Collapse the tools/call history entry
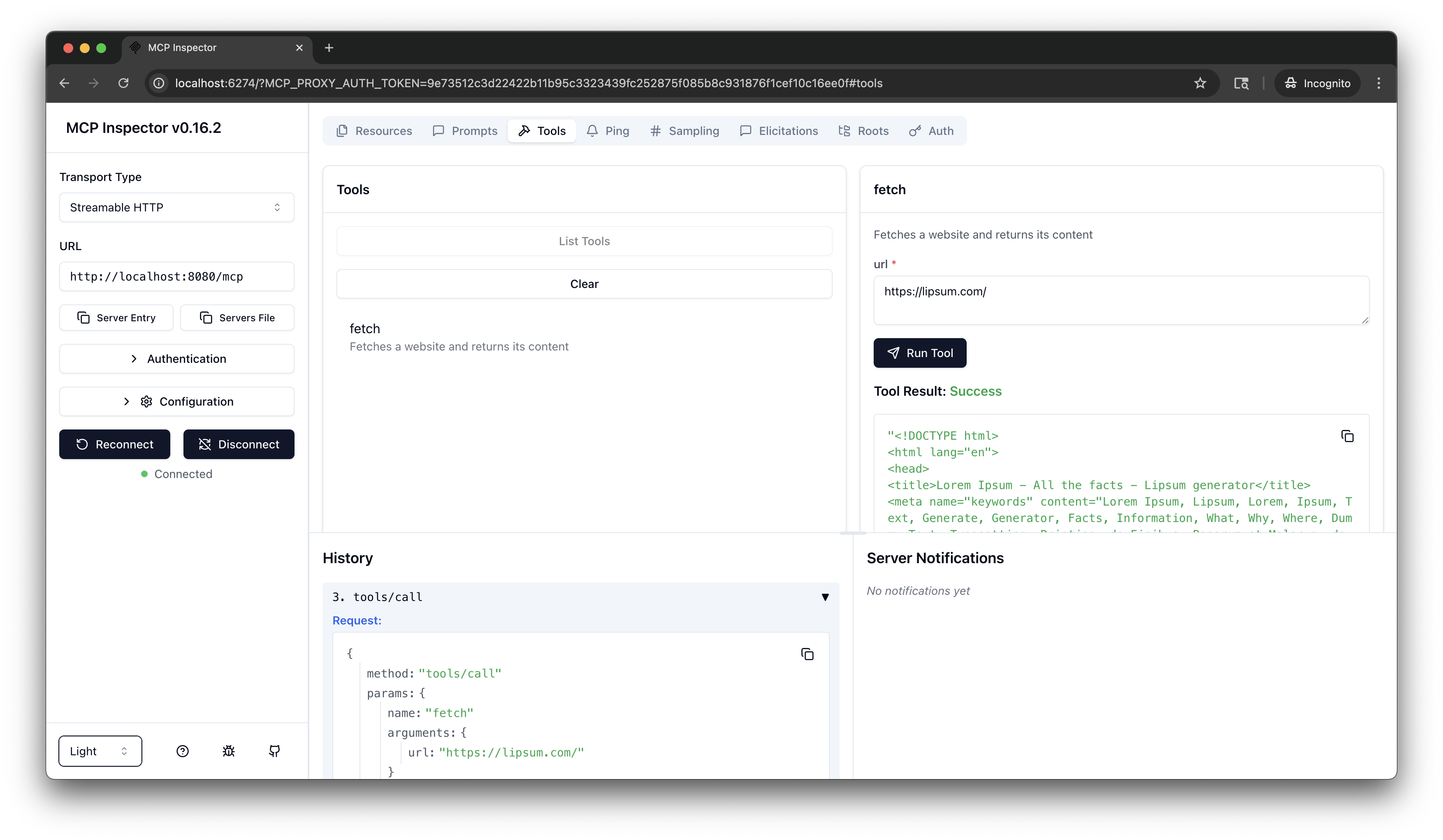This screenshot has height=840, width=1443. pyautogui.click(x=825, y=596)
